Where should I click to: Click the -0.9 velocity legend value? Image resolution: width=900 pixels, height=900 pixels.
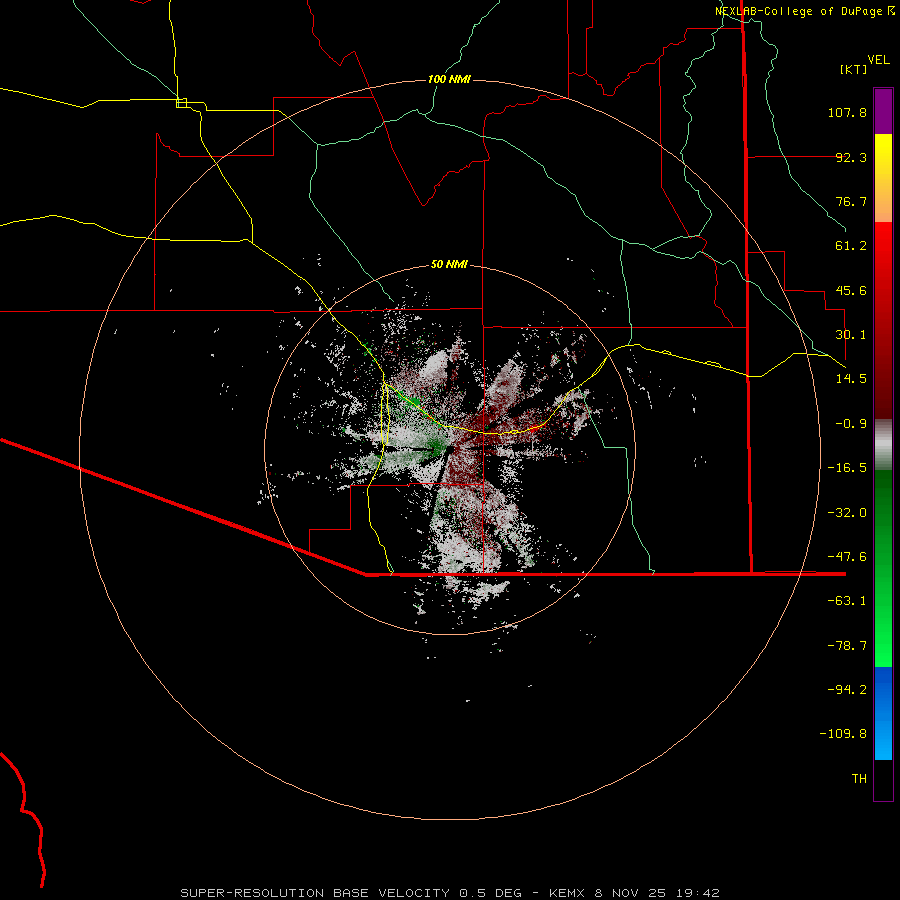851,424
